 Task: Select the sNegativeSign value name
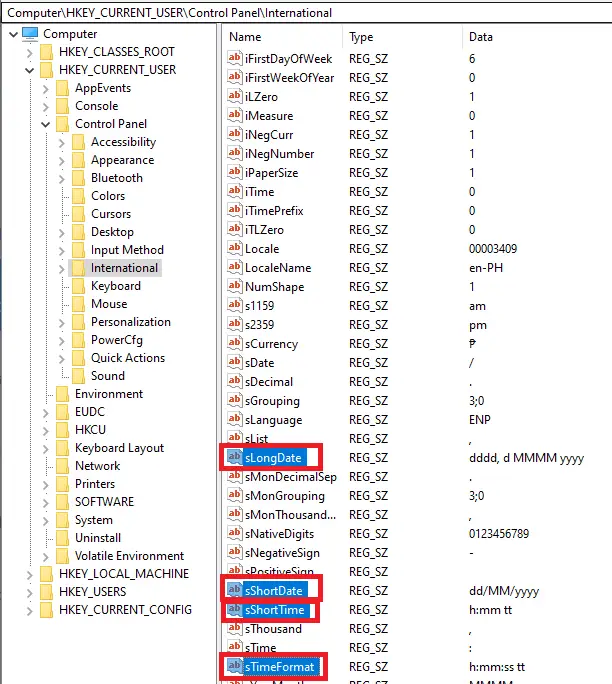point(282,553)
